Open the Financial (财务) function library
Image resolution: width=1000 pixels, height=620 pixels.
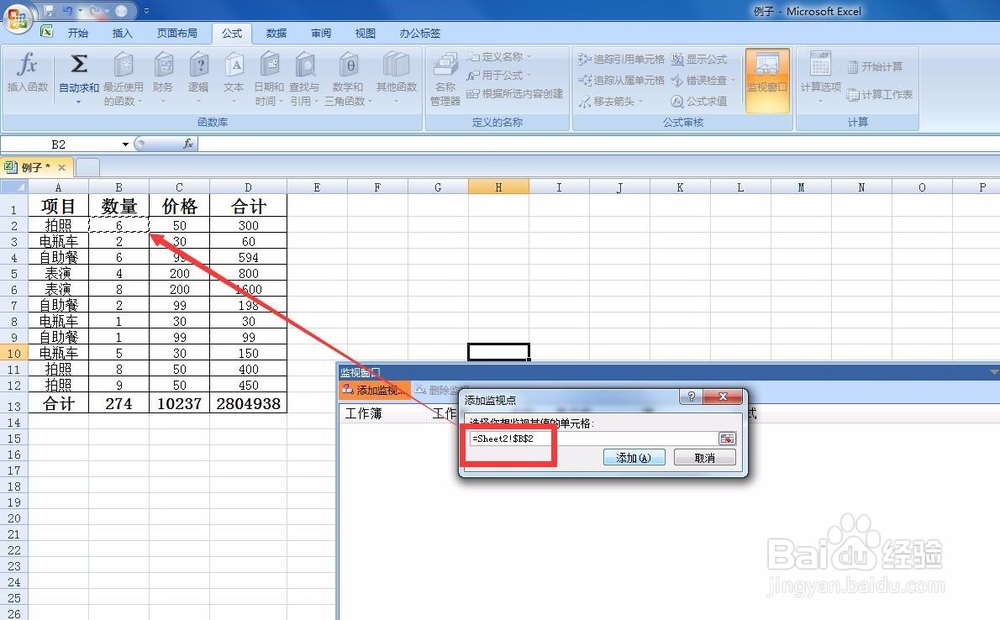tap(163, 78)
